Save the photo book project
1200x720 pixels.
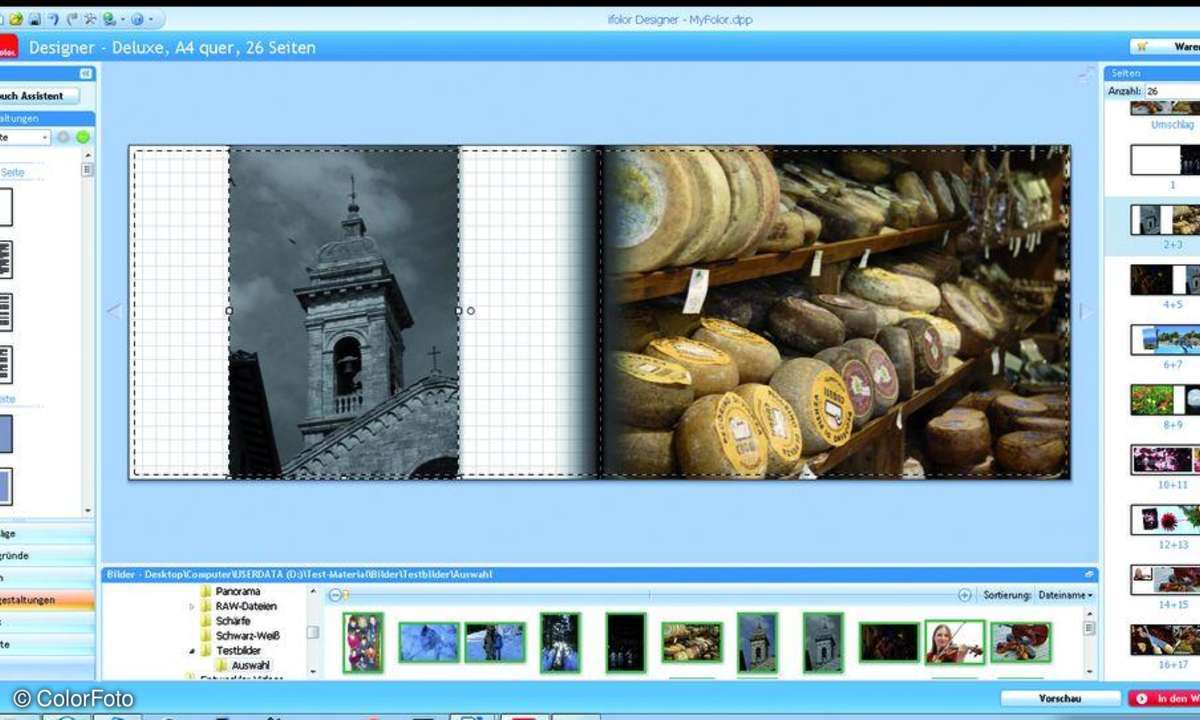(35, 19)
